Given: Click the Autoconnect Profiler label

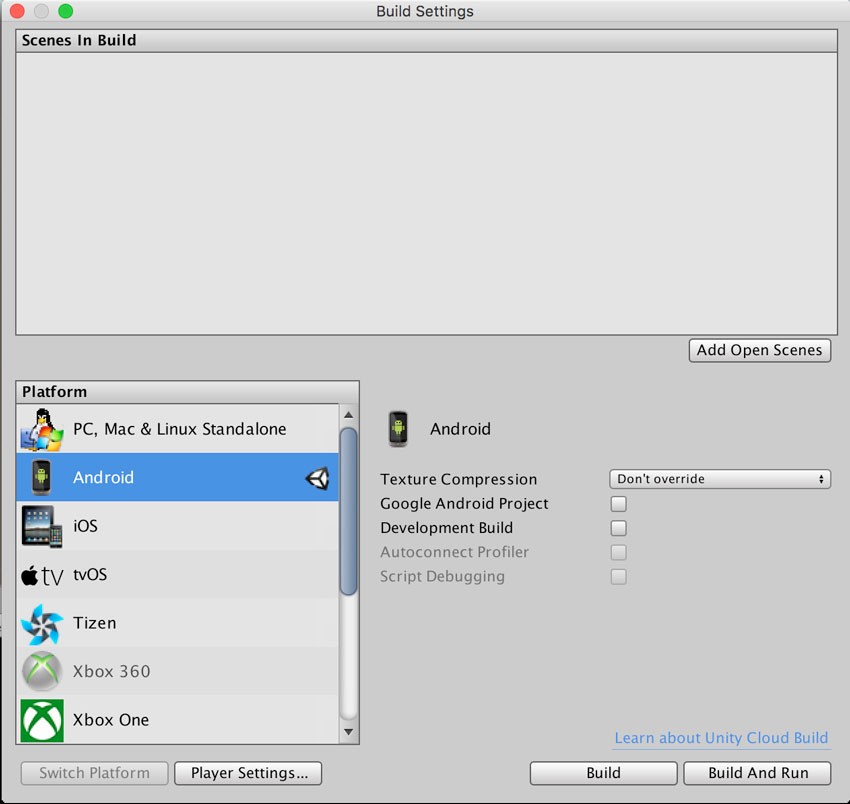Looking at the screenshot, I should pos(454,552).
